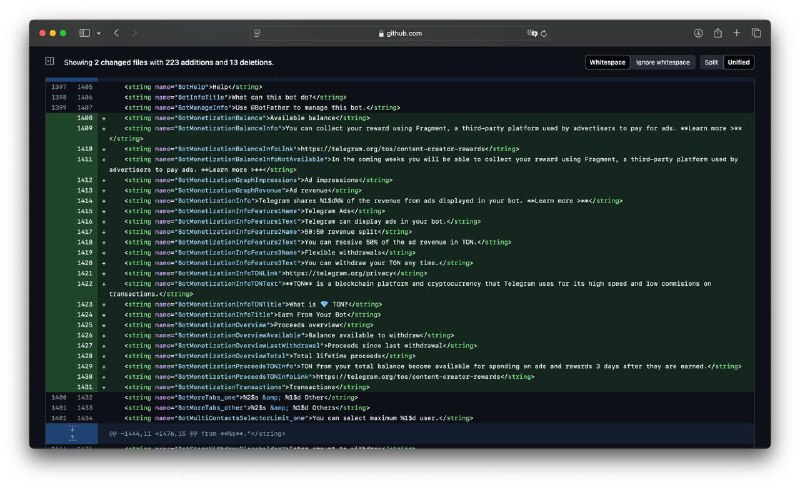Reload the page with refresh icon

[544, 33]
